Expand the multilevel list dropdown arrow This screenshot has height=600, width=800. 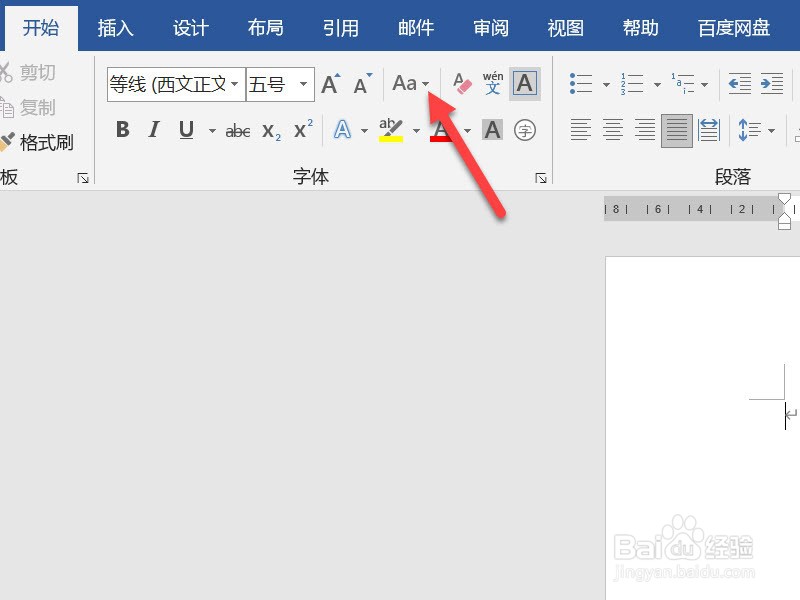[704, 85]
